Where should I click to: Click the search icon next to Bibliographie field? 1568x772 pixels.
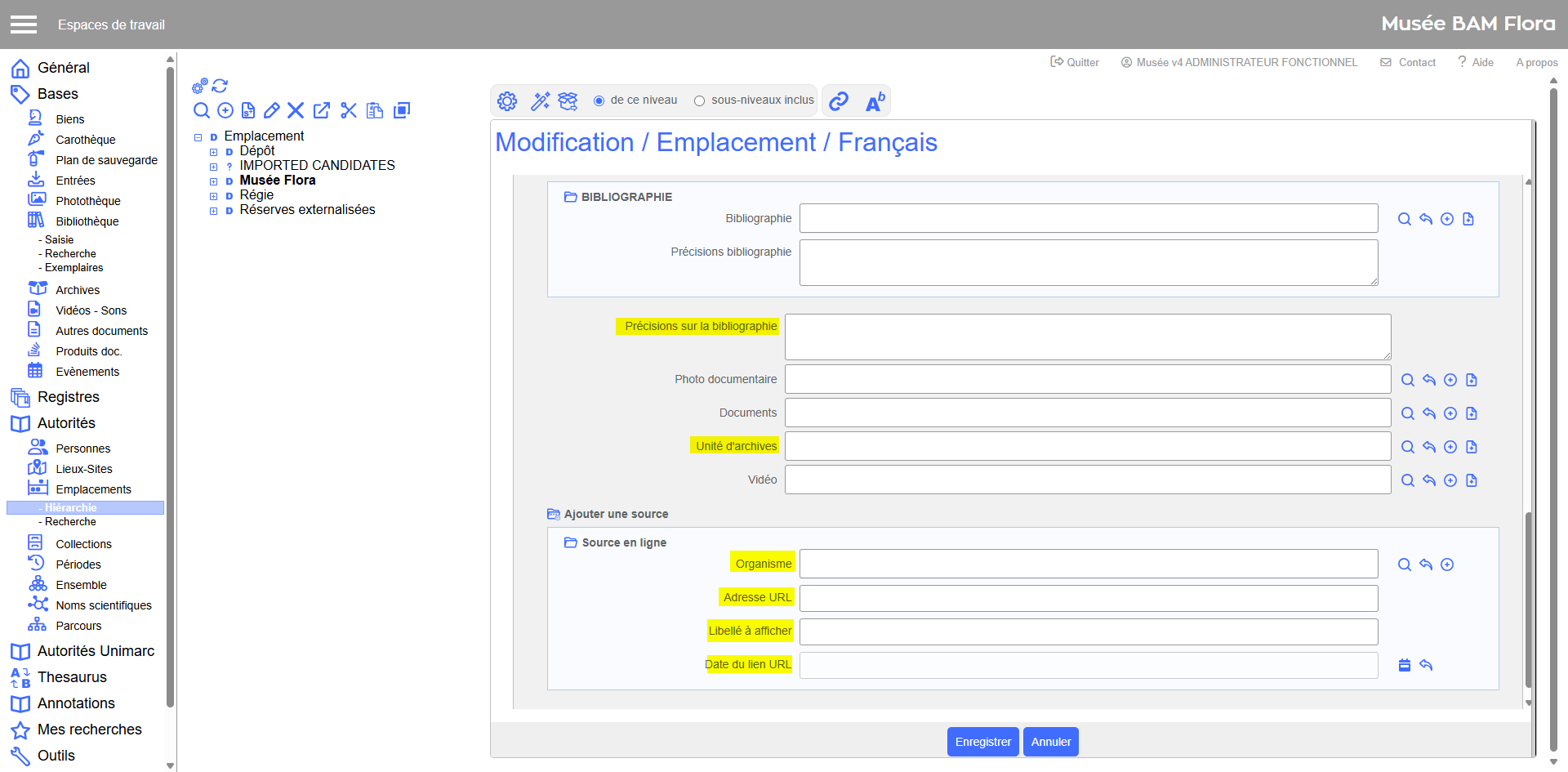pos(1405,219)
